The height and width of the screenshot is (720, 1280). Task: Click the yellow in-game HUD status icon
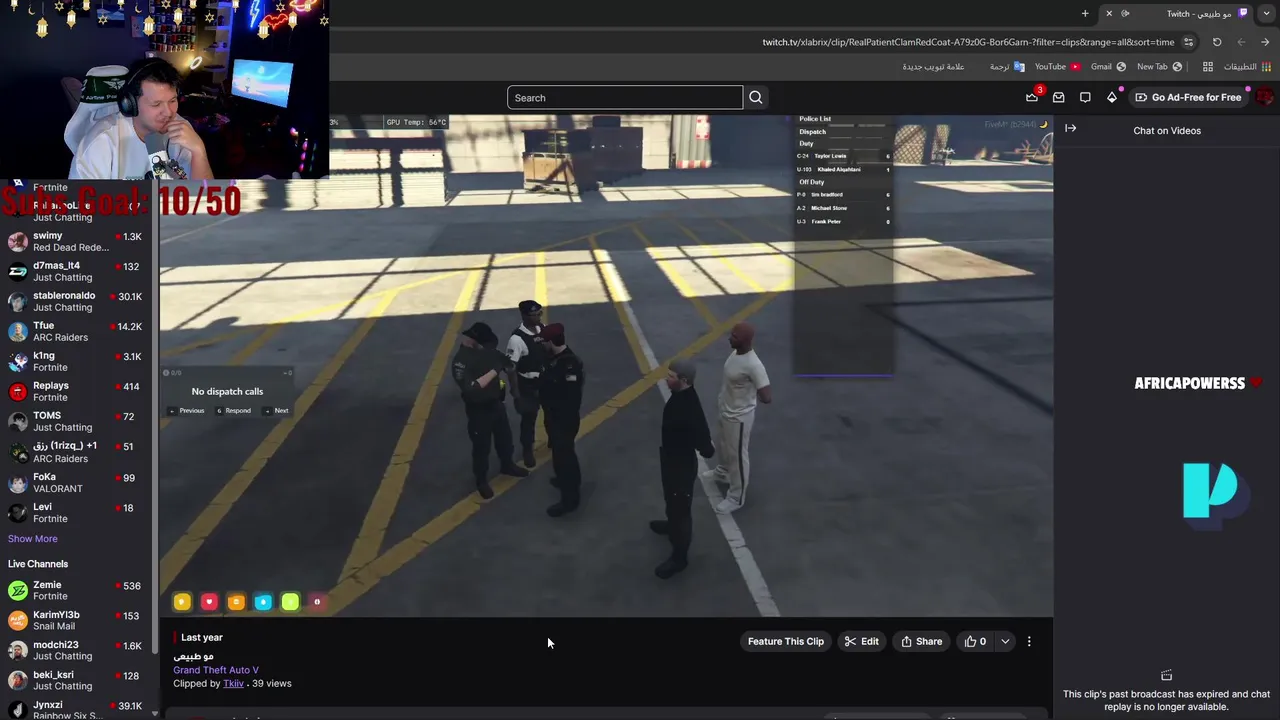tap(182, 601)
